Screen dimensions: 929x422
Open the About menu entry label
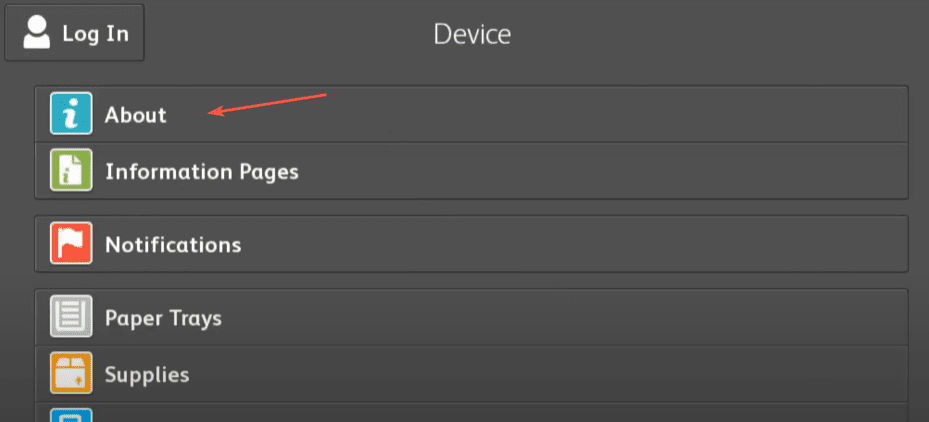[135, 115]
